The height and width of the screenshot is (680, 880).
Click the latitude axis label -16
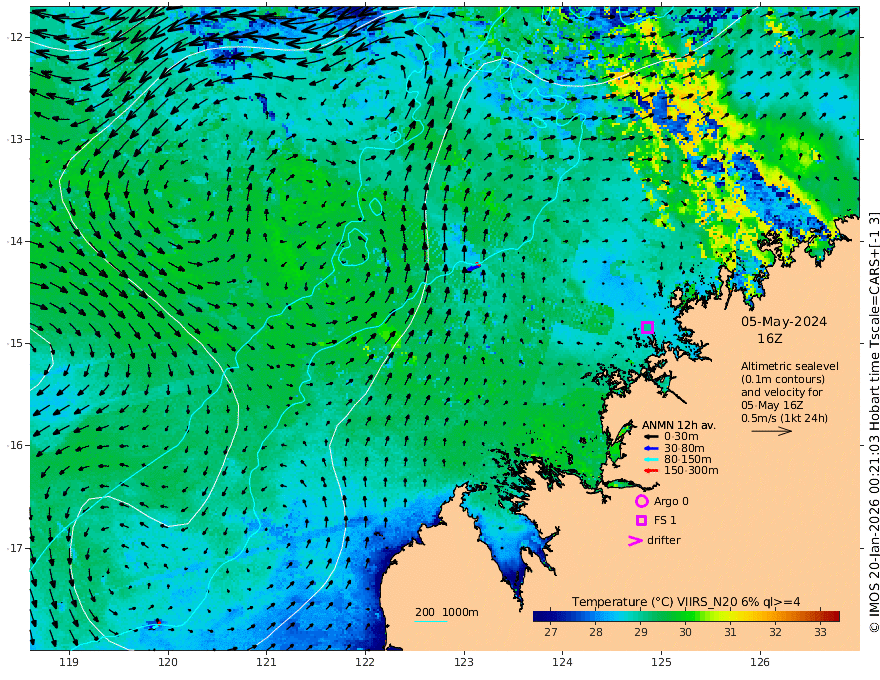[x=15, y=445]
